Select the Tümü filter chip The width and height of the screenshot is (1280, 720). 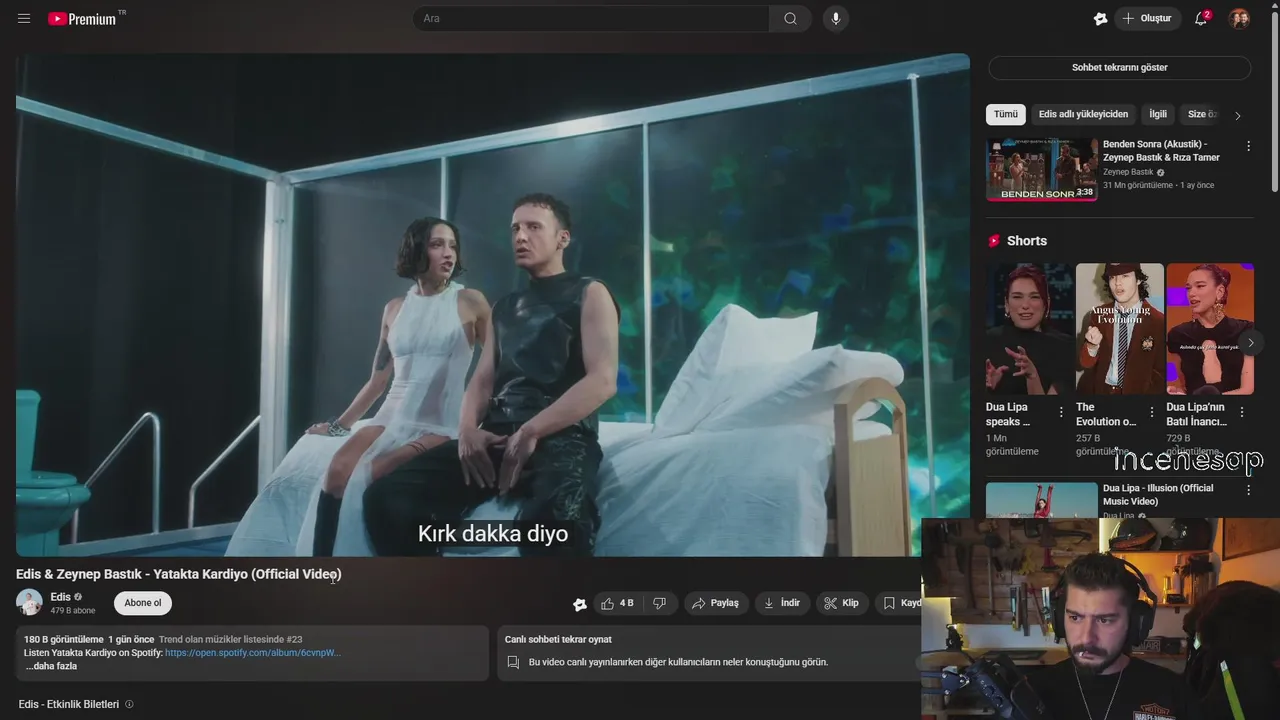(x=1005, y=114)
